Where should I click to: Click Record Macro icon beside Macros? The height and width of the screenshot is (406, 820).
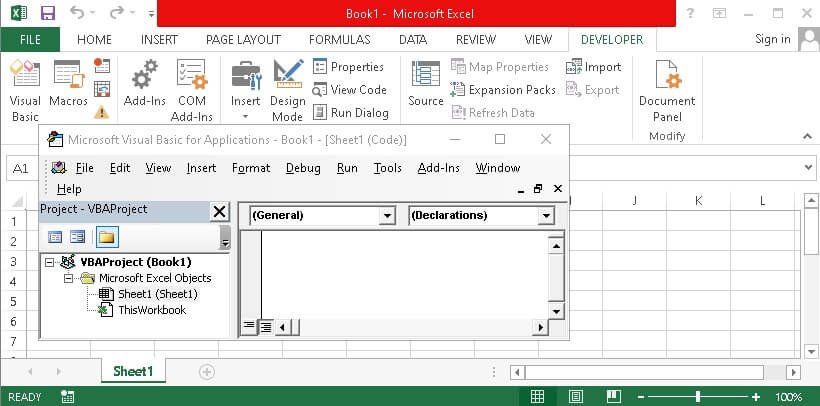pos(102,65)
